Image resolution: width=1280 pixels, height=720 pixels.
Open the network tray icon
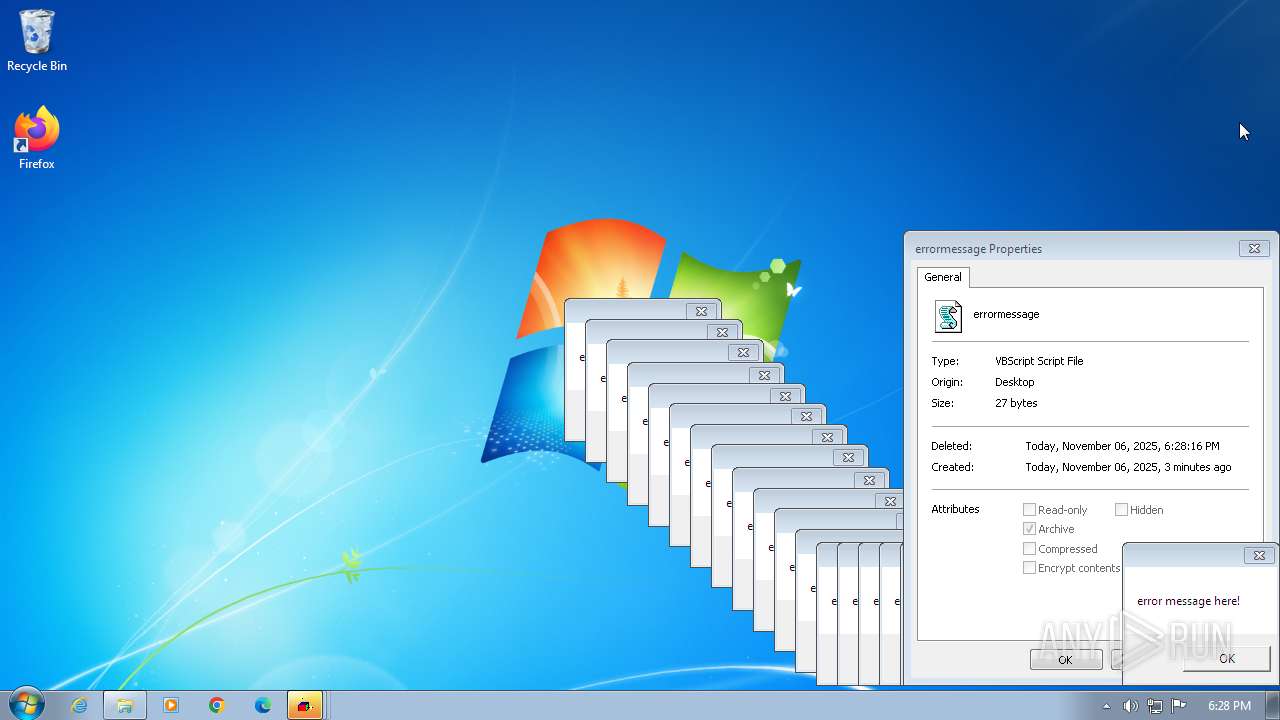pos(1155,706)
